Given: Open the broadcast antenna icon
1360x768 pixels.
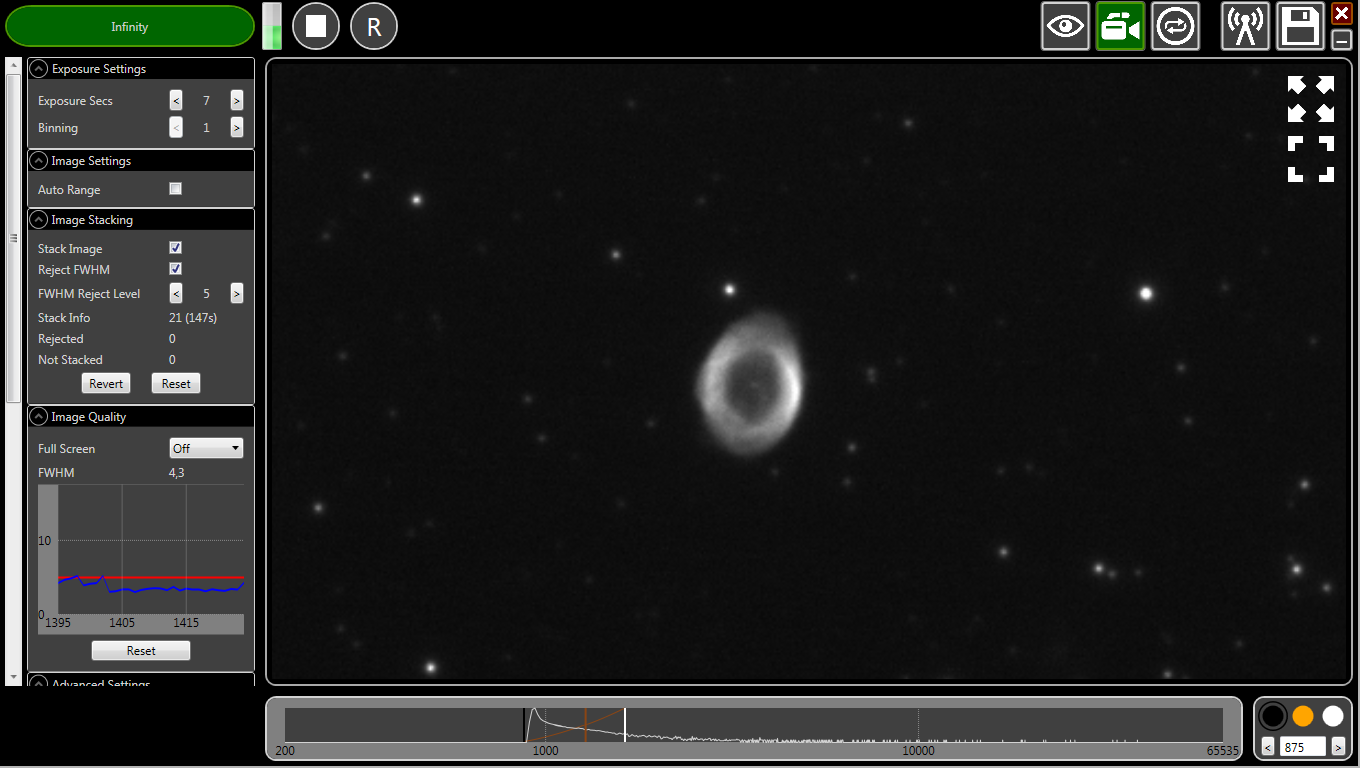Looking at the screenshot, I should pyautogui.click(x=1245, y=26).
